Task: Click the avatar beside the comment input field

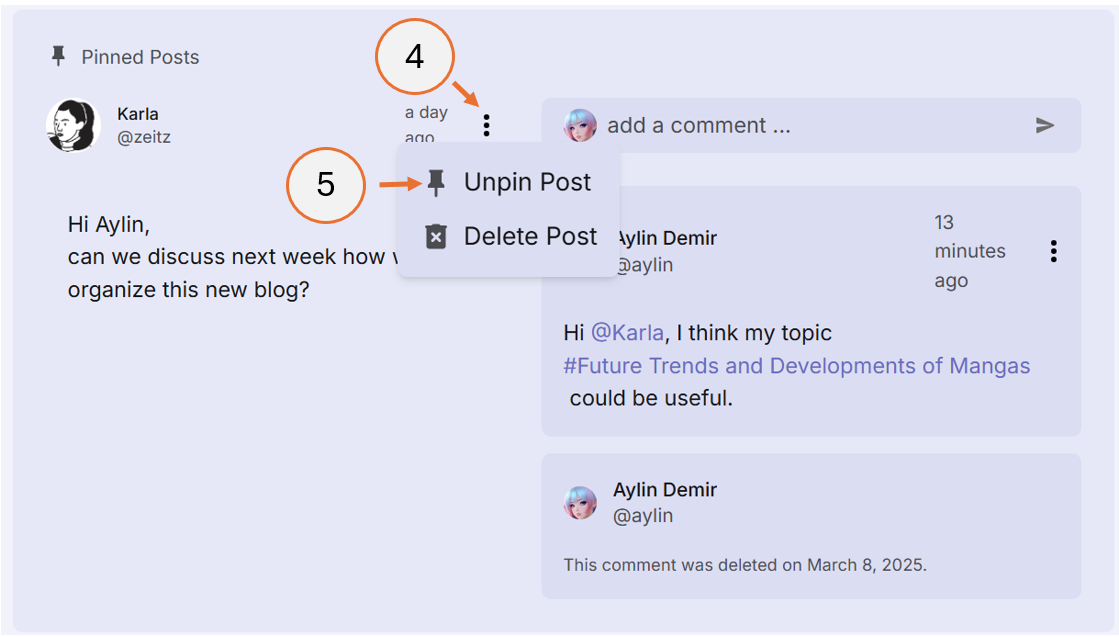Action: [580, 125]
